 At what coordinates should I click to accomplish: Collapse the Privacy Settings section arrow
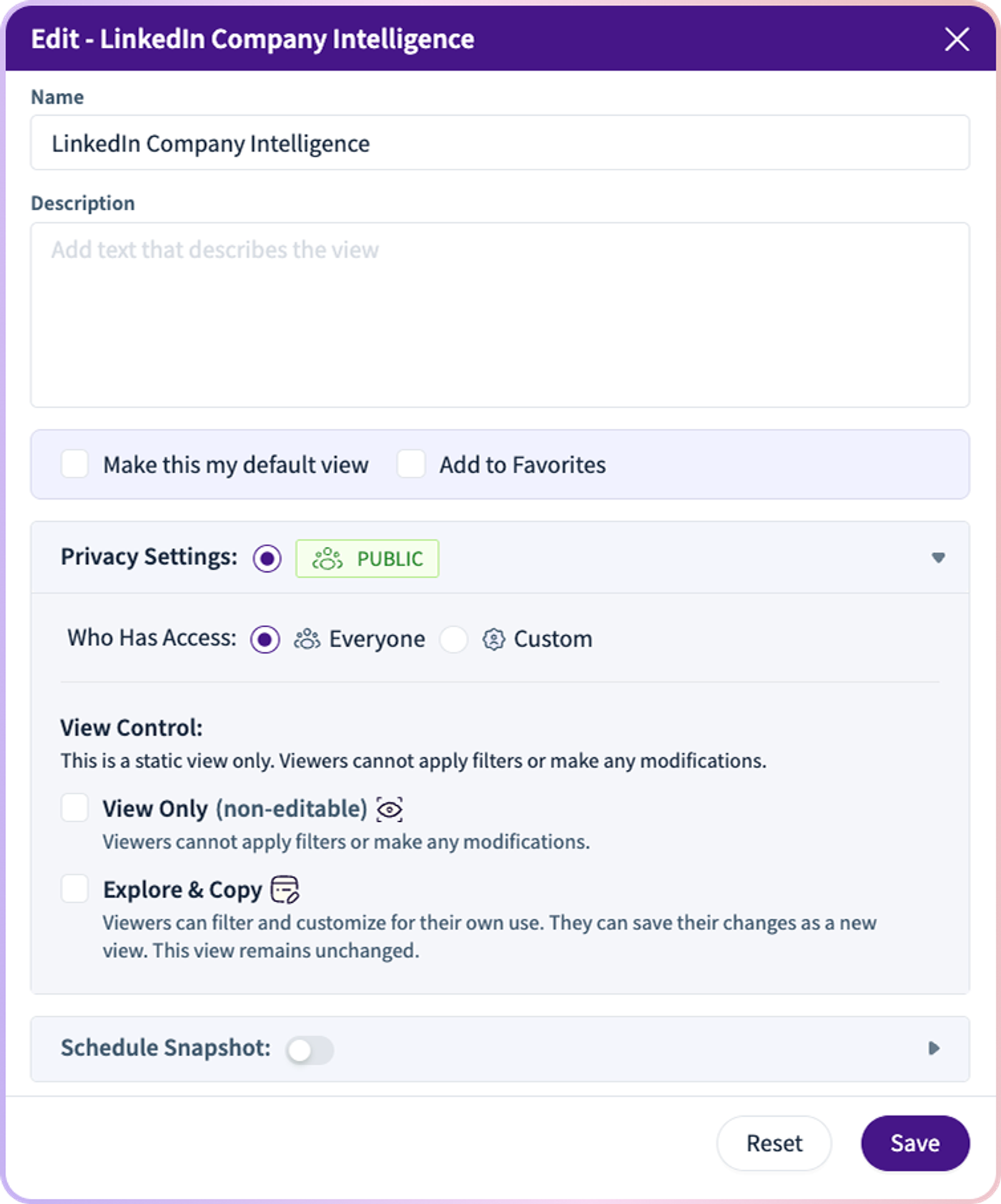(938, 558)
